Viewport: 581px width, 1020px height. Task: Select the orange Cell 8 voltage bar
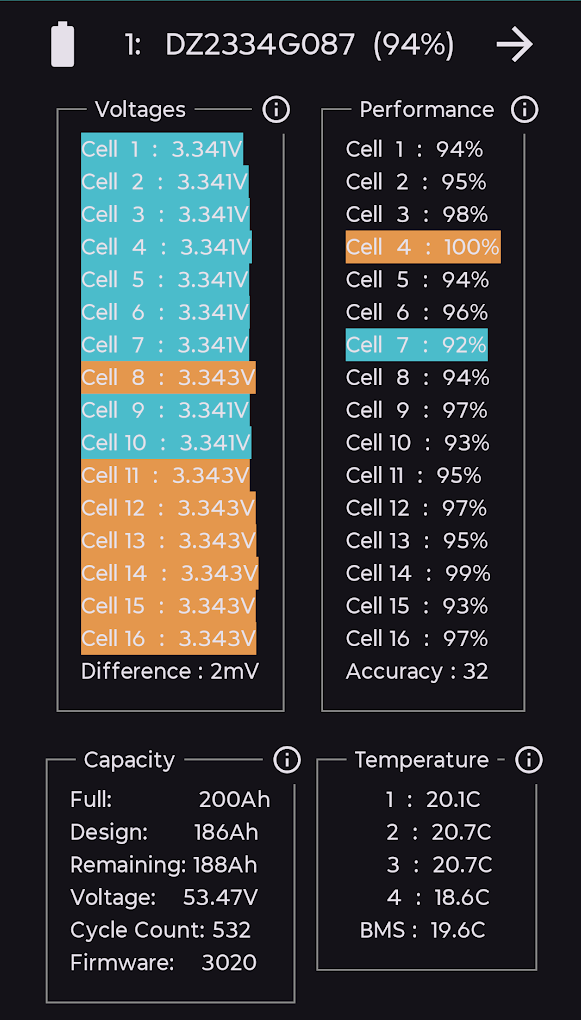(x=169, y=377)
